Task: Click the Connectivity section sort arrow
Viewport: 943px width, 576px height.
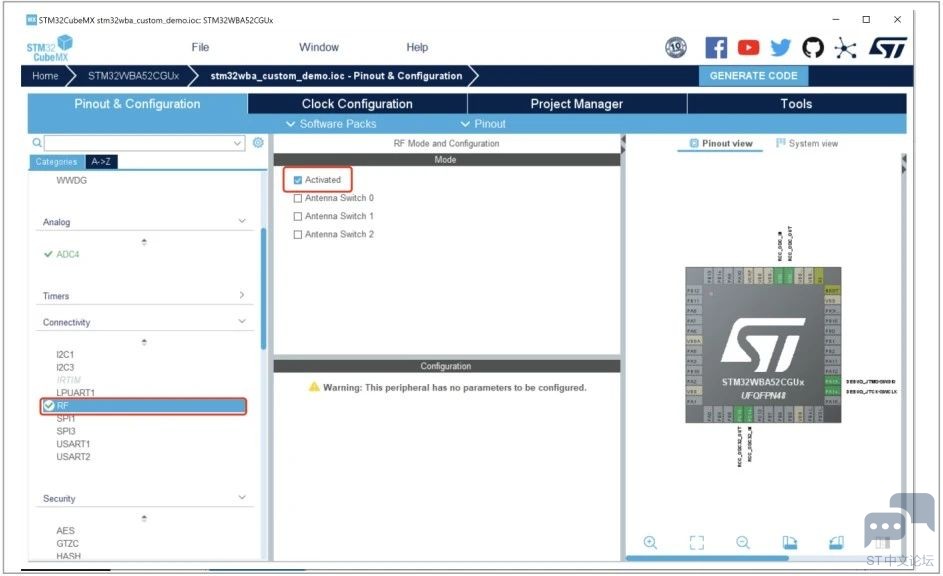Action: coord(144,342)
